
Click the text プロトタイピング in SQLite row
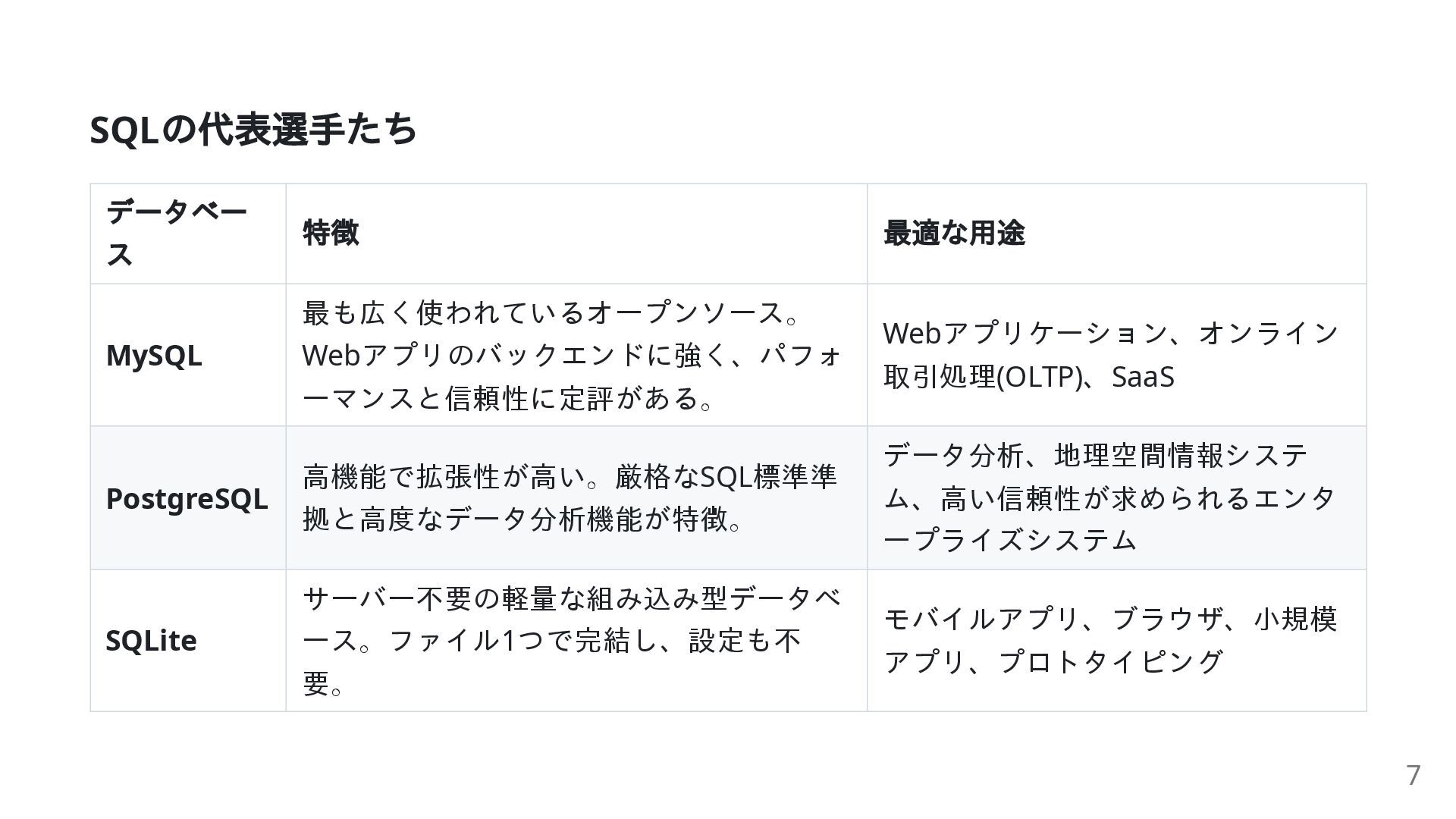[x=1112, y=662]
